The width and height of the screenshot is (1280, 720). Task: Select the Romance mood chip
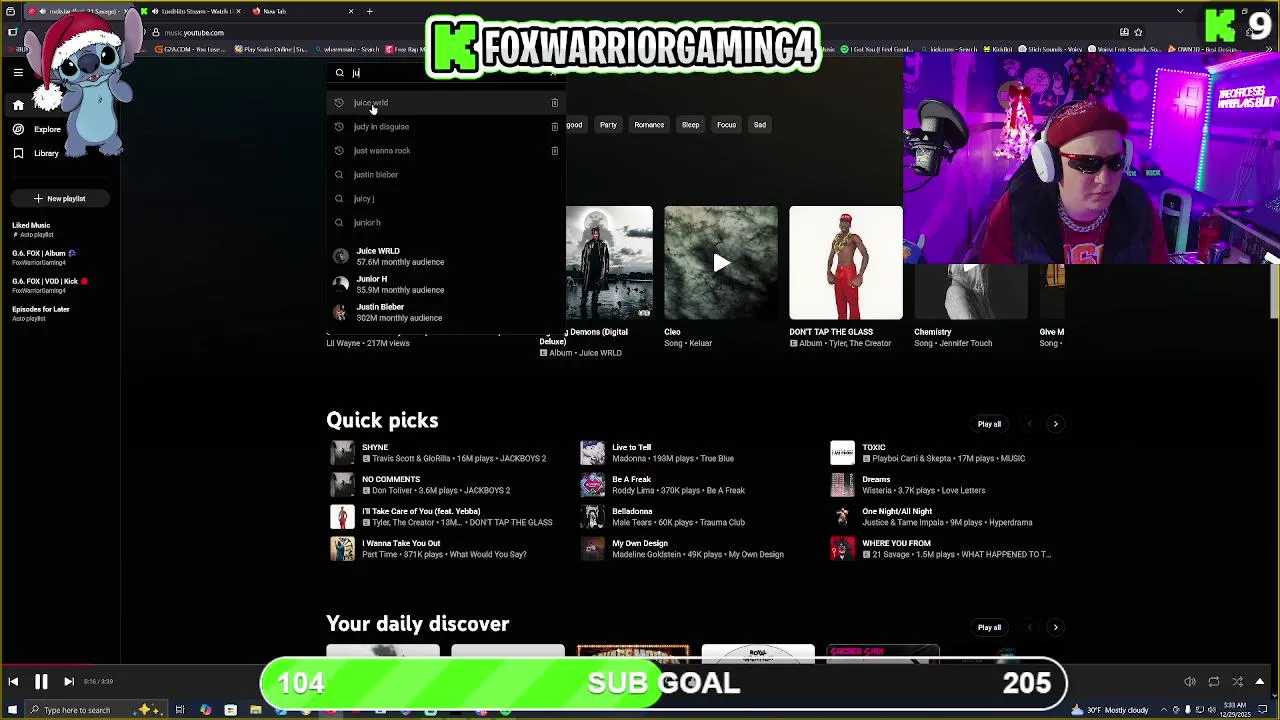coord(649,125)
